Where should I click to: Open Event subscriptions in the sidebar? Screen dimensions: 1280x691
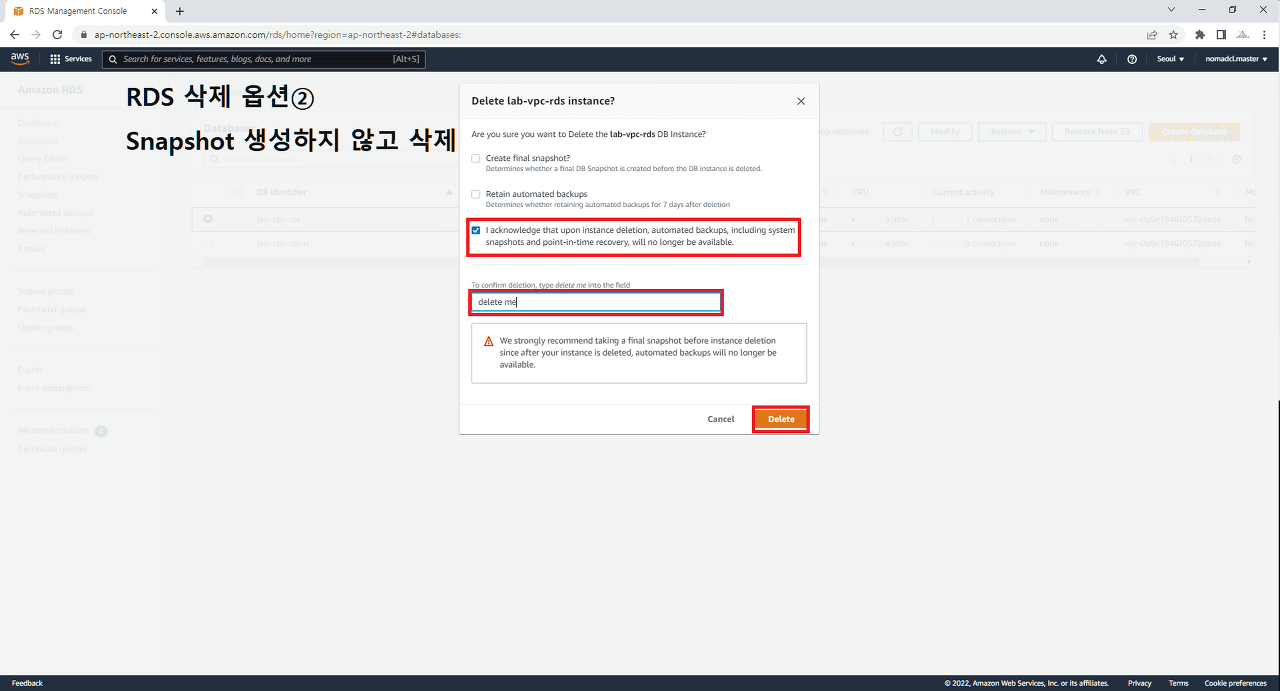(55, 388)
